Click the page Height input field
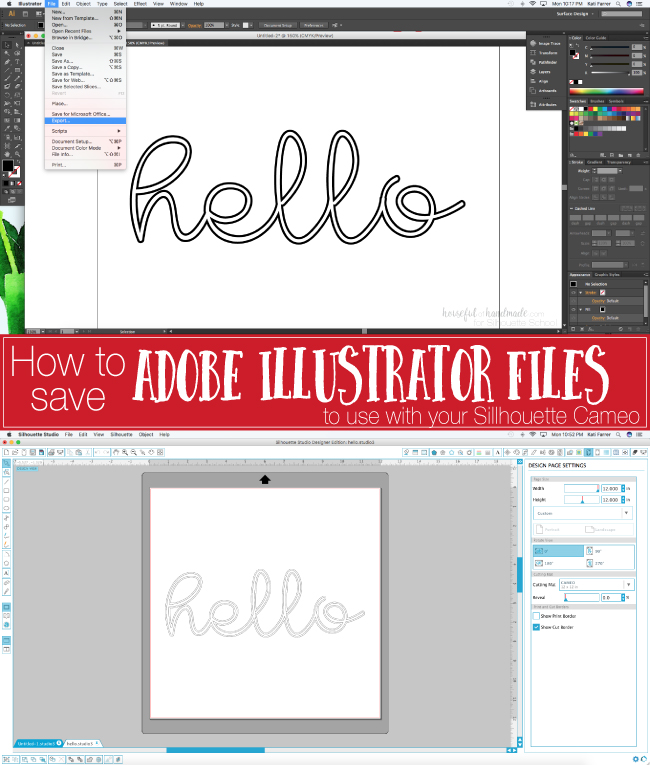The image size is (650, 765). point(610,500)
